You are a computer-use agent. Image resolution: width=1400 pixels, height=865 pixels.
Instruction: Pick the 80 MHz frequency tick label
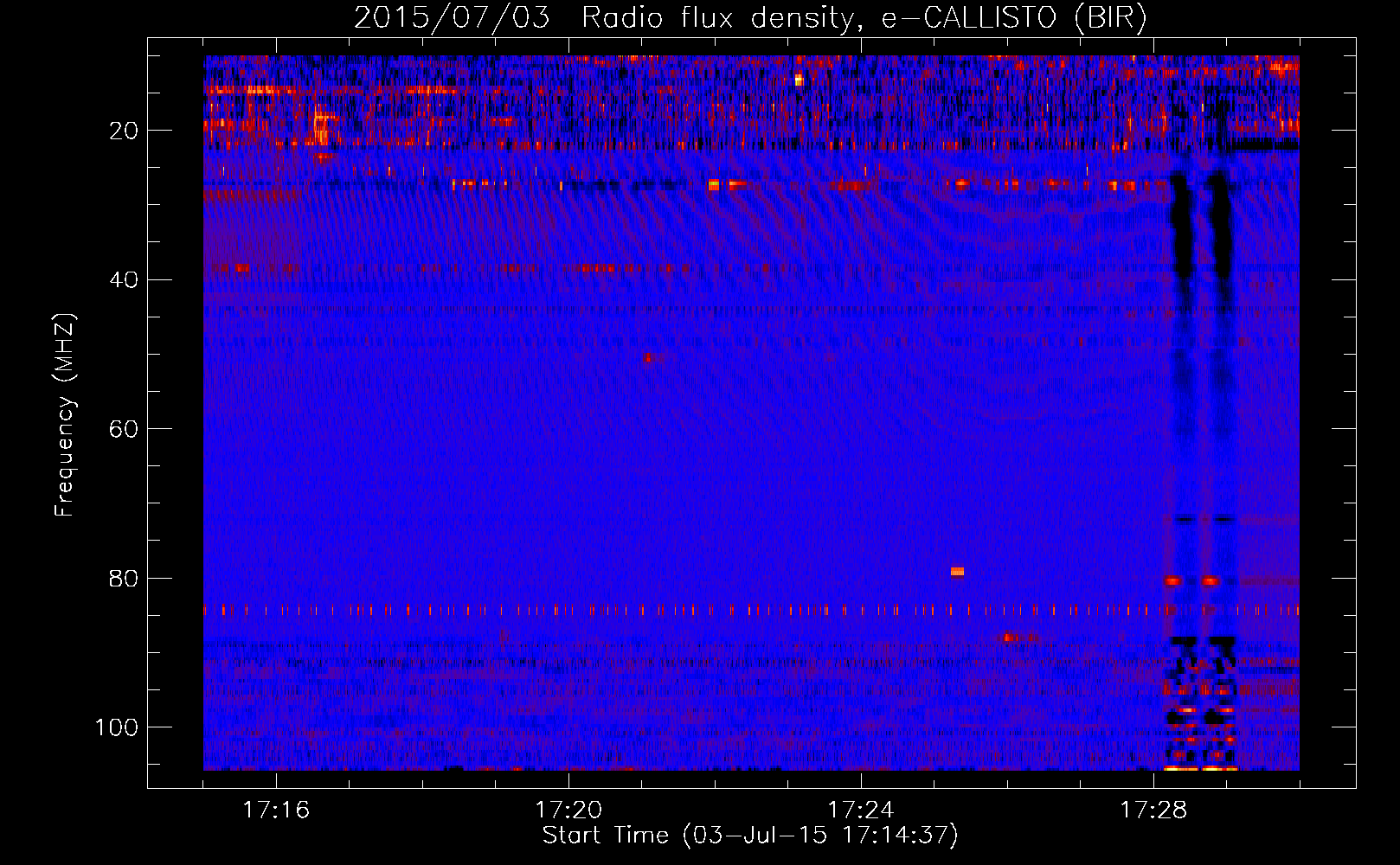pos(124,579)
